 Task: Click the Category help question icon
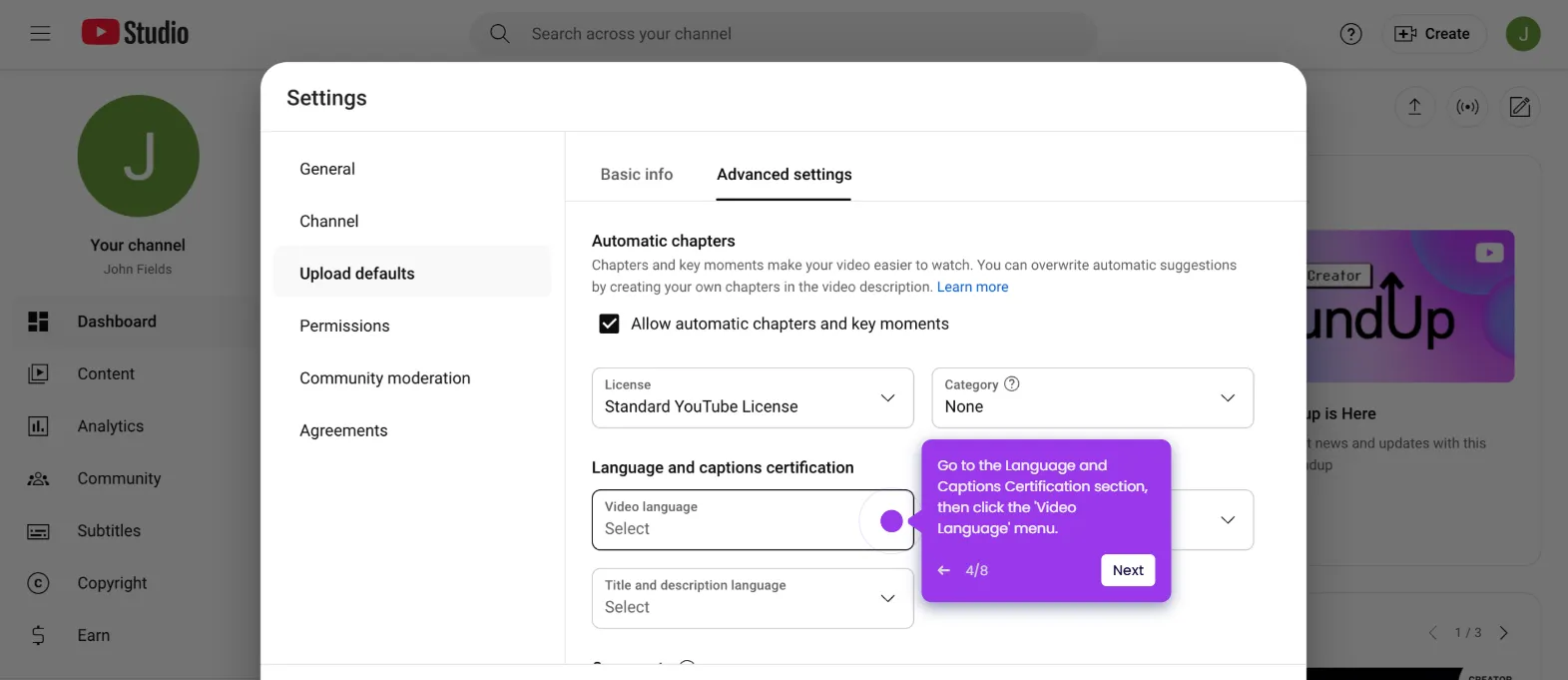(1012, 383)
